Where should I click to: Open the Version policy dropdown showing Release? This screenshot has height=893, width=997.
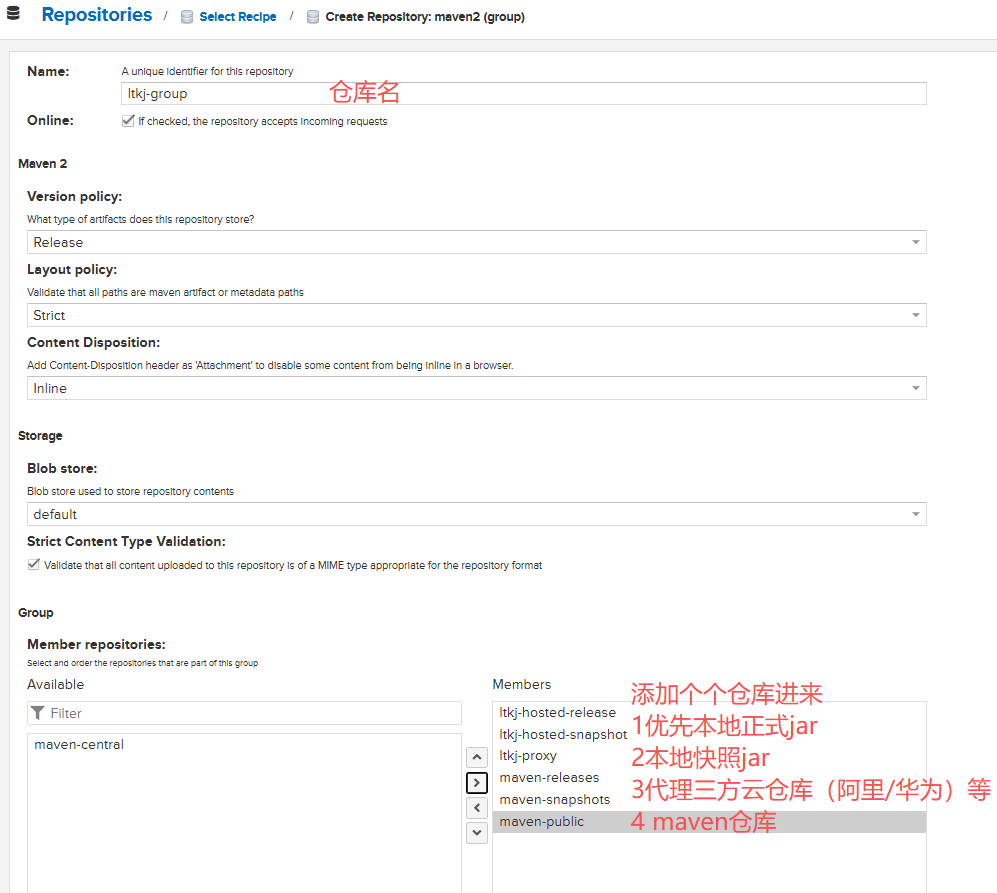(476, 242)
